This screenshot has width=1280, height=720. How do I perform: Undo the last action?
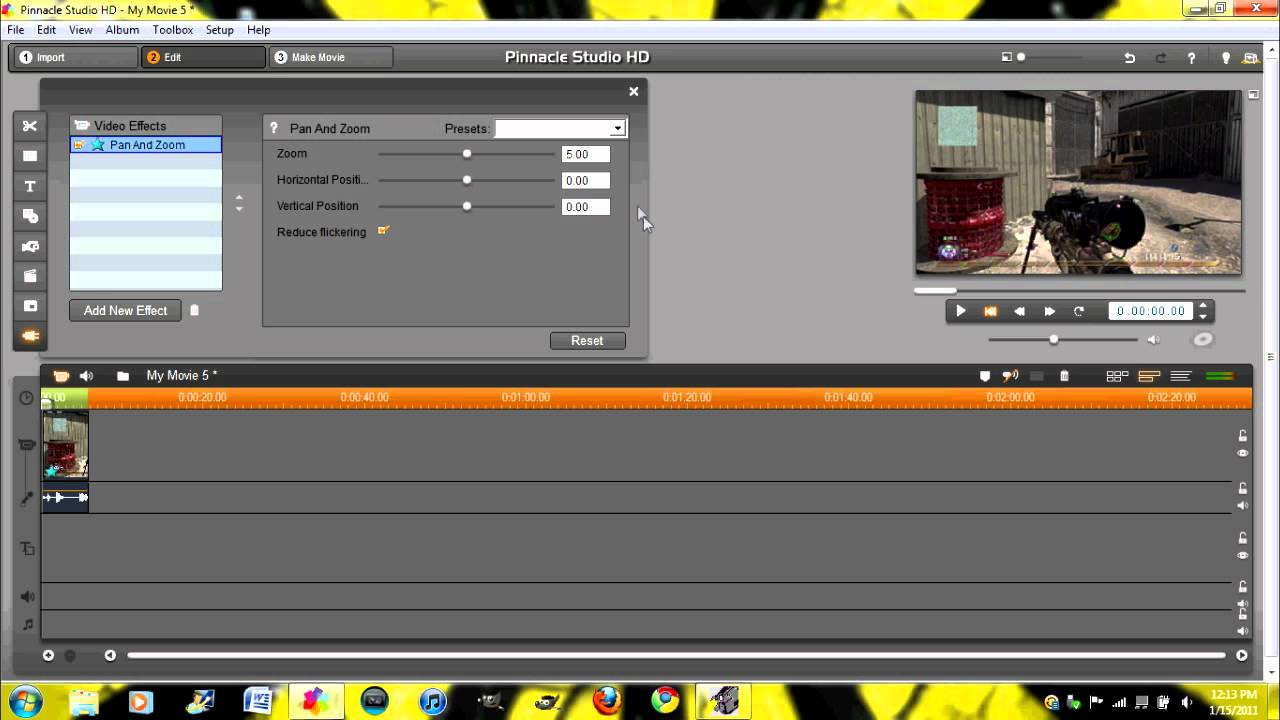1129,58
